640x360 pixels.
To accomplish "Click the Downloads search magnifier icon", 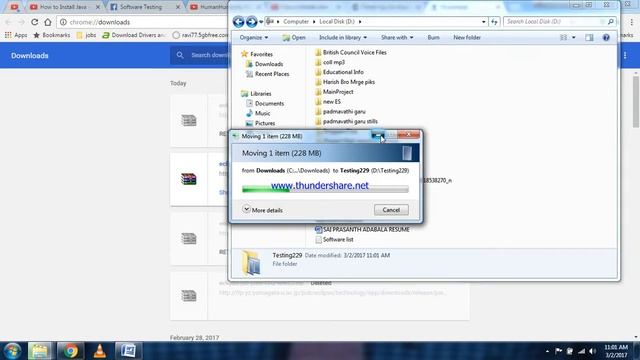I will pos(180,55).
